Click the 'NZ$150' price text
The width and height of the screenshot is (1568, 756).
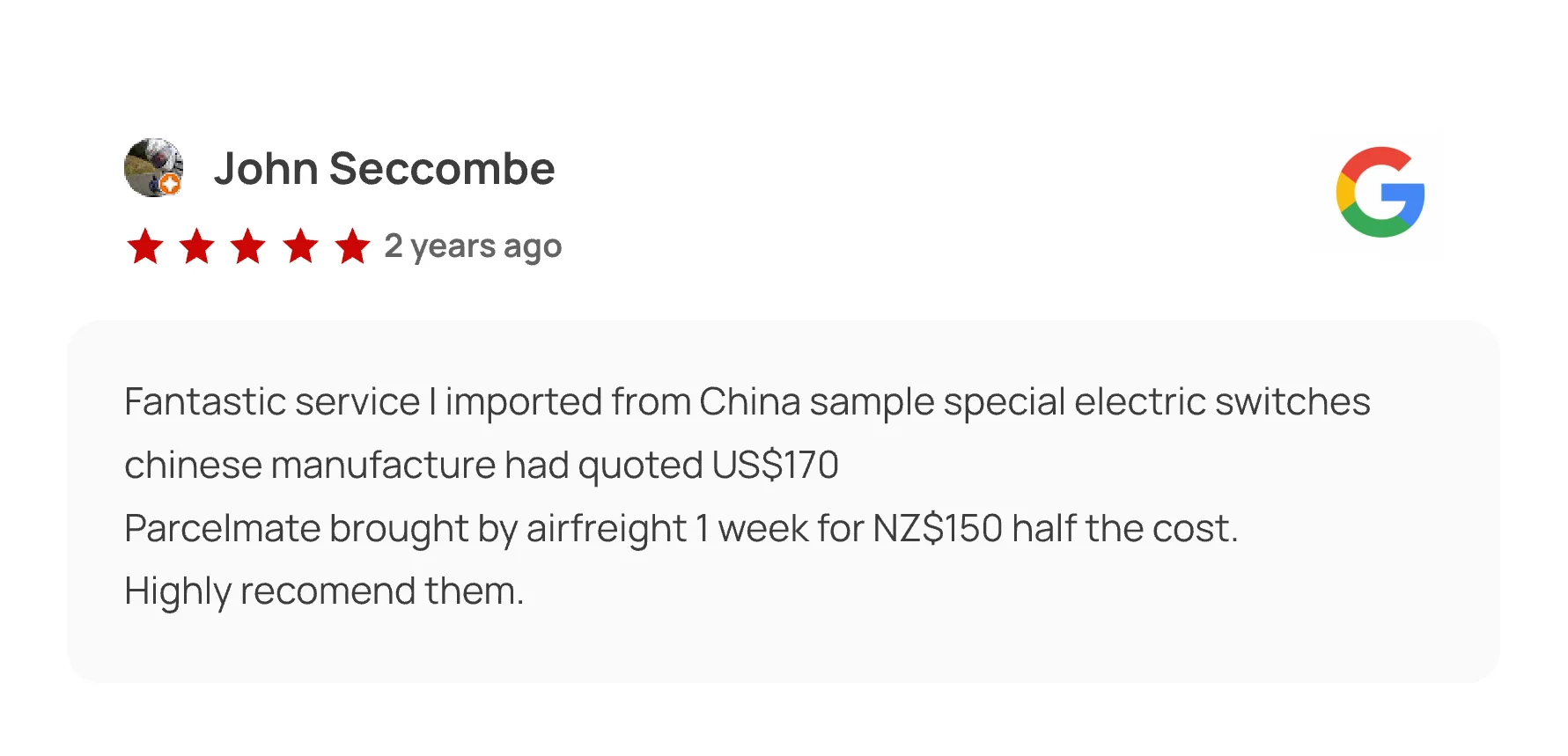tap(937, 529)
